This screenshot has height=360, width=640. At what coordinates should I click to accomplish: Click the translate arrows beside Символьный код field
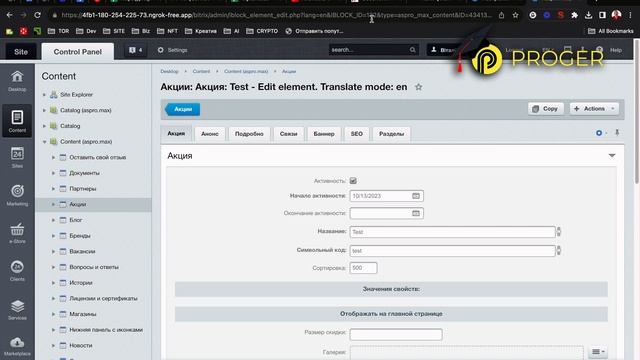(x=558, y=250)
